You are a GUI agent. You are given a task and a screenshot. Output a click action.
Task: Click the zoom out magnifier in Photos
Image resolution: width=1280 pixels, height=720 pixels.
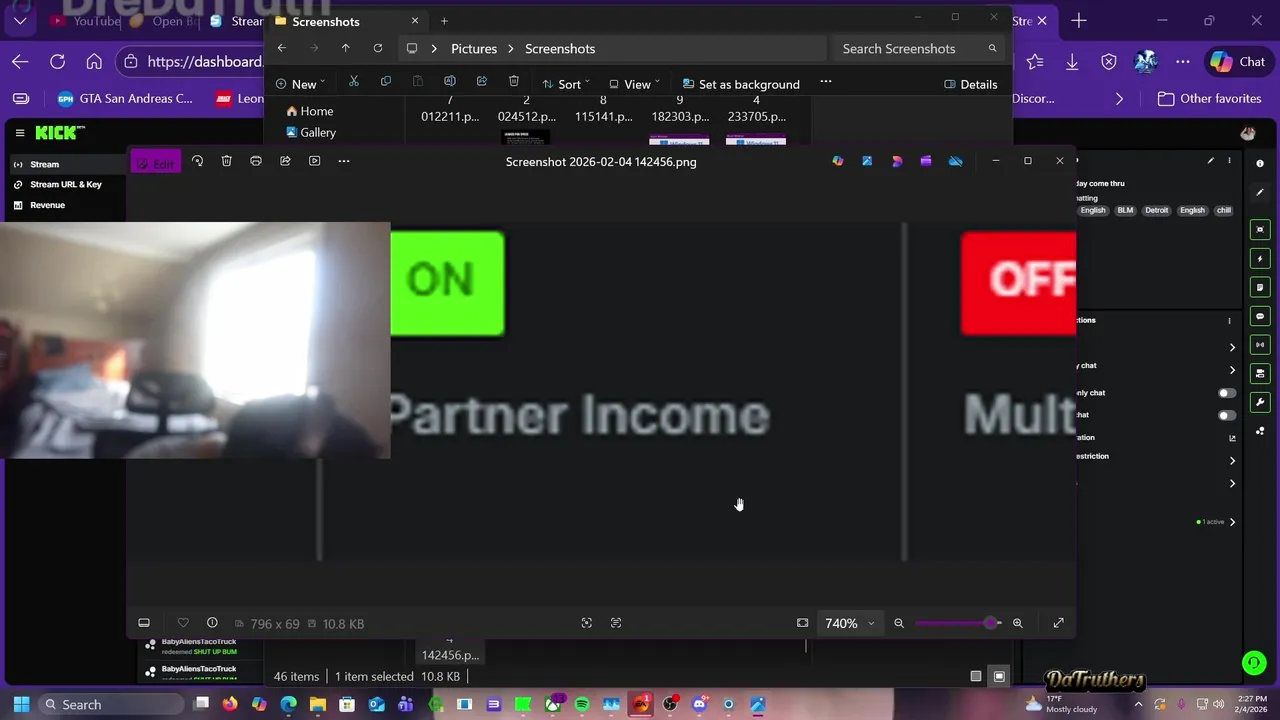point(899,623)
